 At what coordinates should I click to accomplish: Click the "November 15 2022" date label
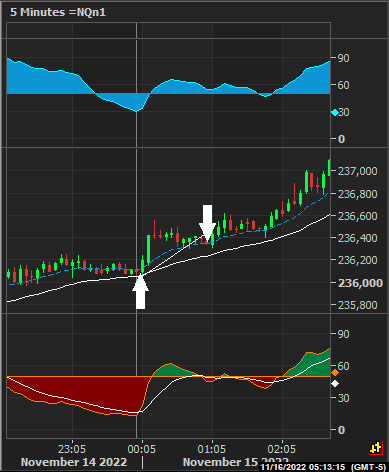pyautogui.click(x=236, y=462)
